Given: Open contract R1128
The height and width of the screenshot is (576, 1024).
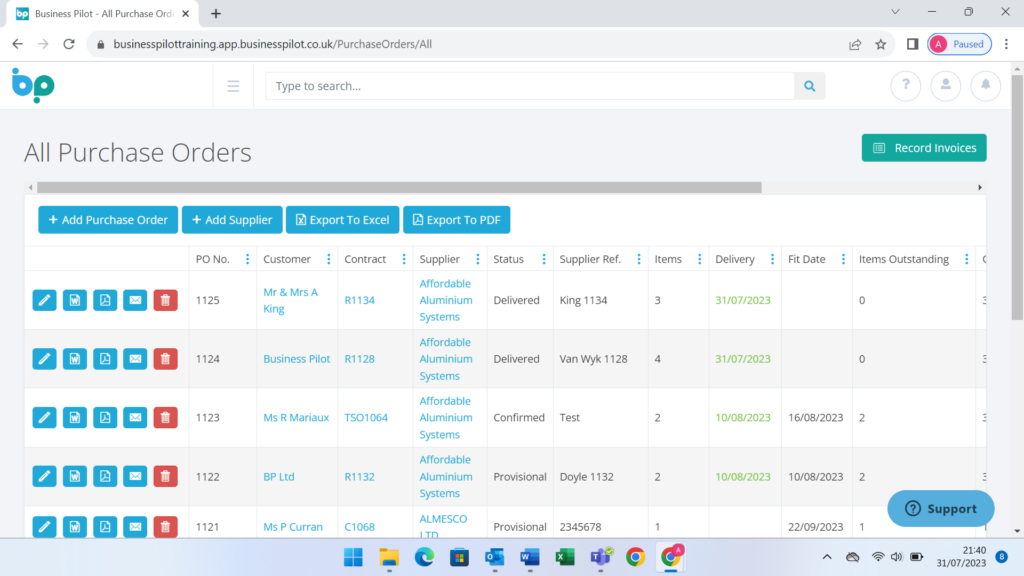Looking at the screenshot, I should tap(360, 359).
